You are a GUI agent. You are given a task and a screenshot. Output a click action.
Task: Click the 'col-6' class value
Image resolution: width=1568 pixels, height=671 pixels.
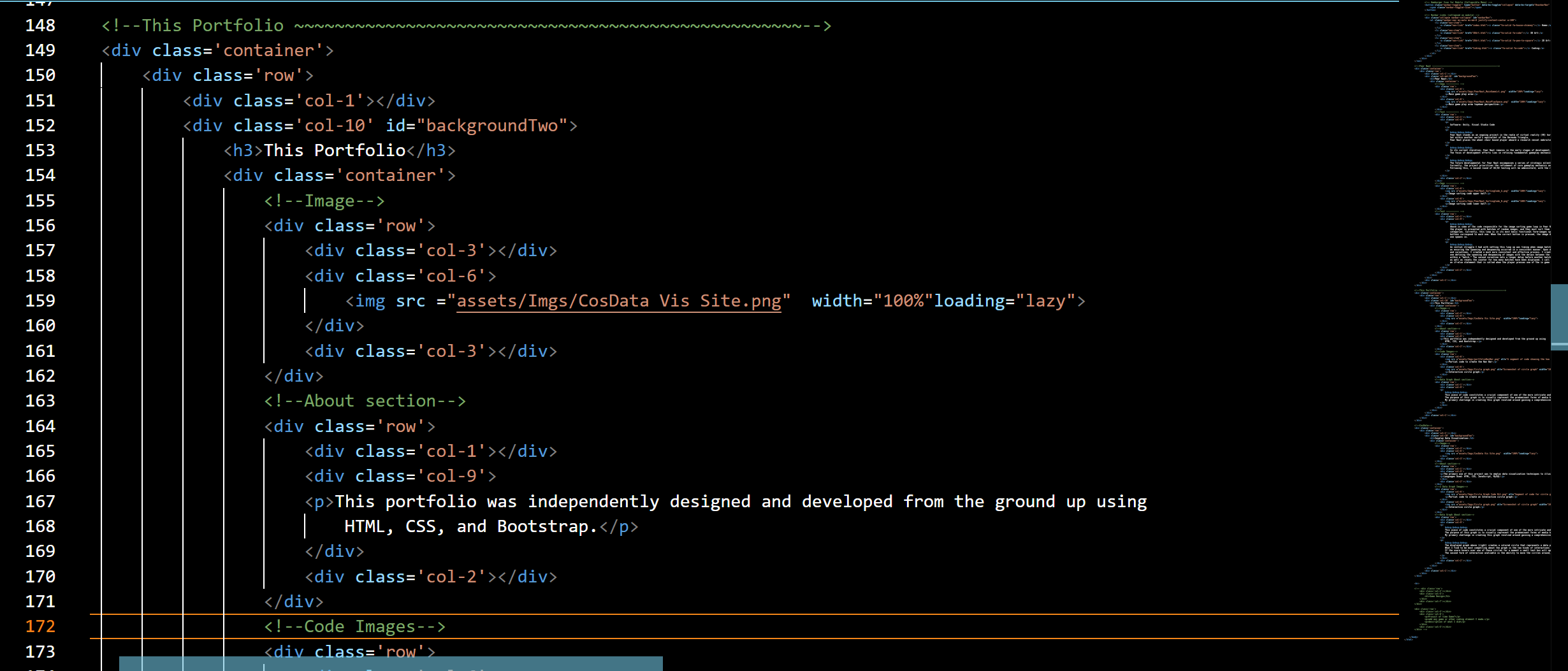click(x=451, y=276)
